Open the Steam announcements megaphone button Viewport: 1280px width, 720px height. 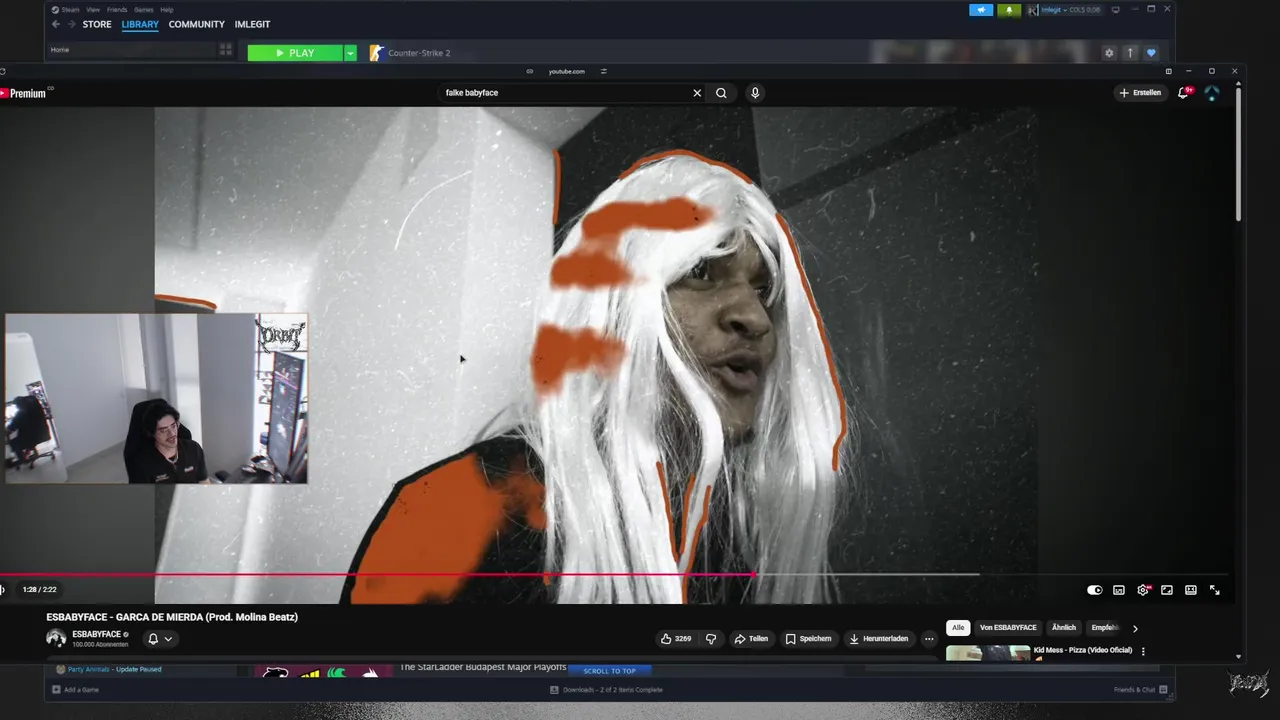coord(981,10)
